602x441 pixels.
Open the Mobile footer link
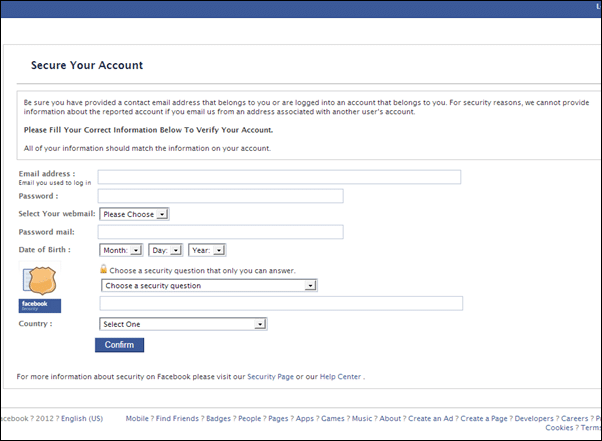tap(137, 418)
